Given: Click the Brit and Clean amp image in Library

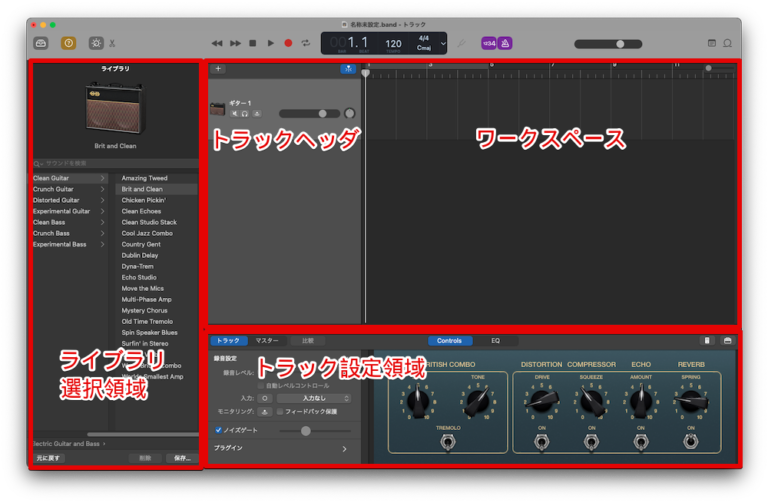Looking at the screenshot, I should pos(115,108).
